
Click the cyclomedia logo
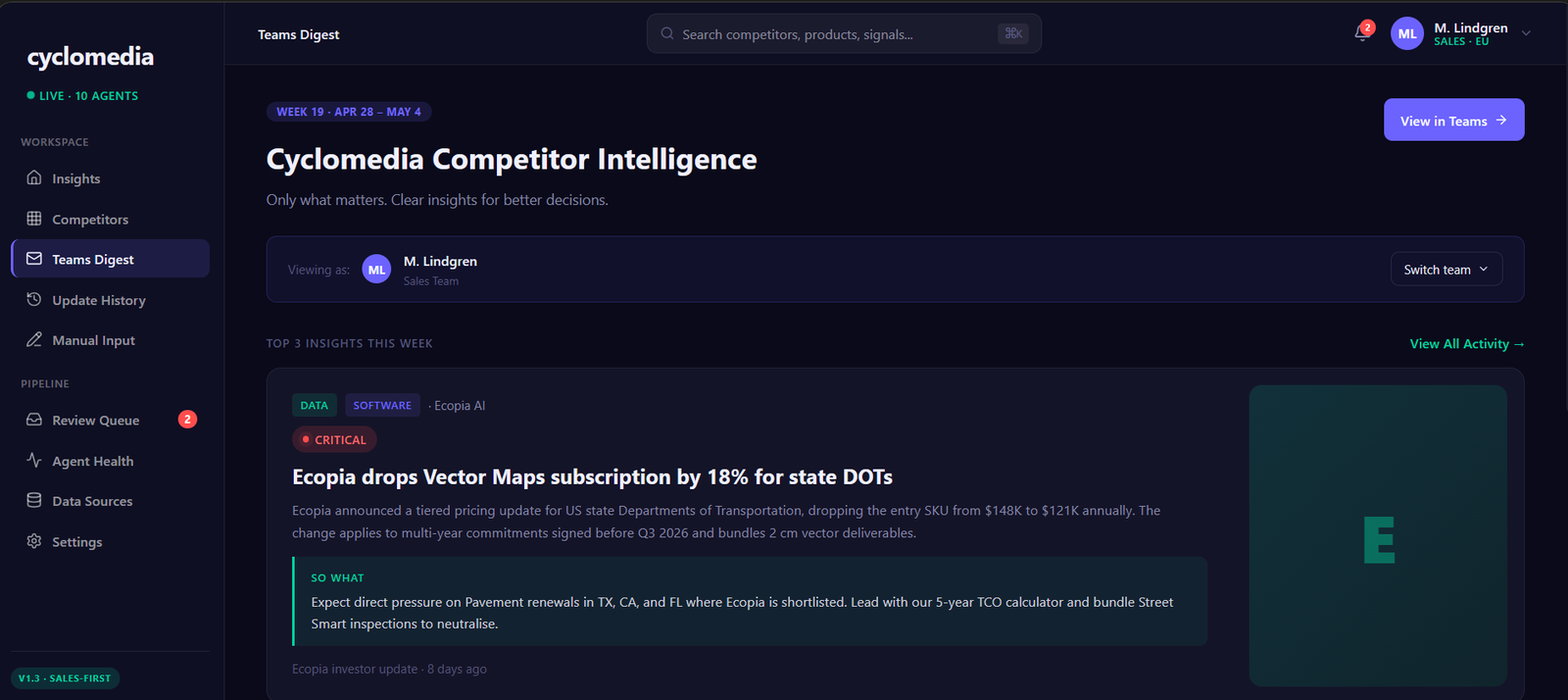point(90,57)
